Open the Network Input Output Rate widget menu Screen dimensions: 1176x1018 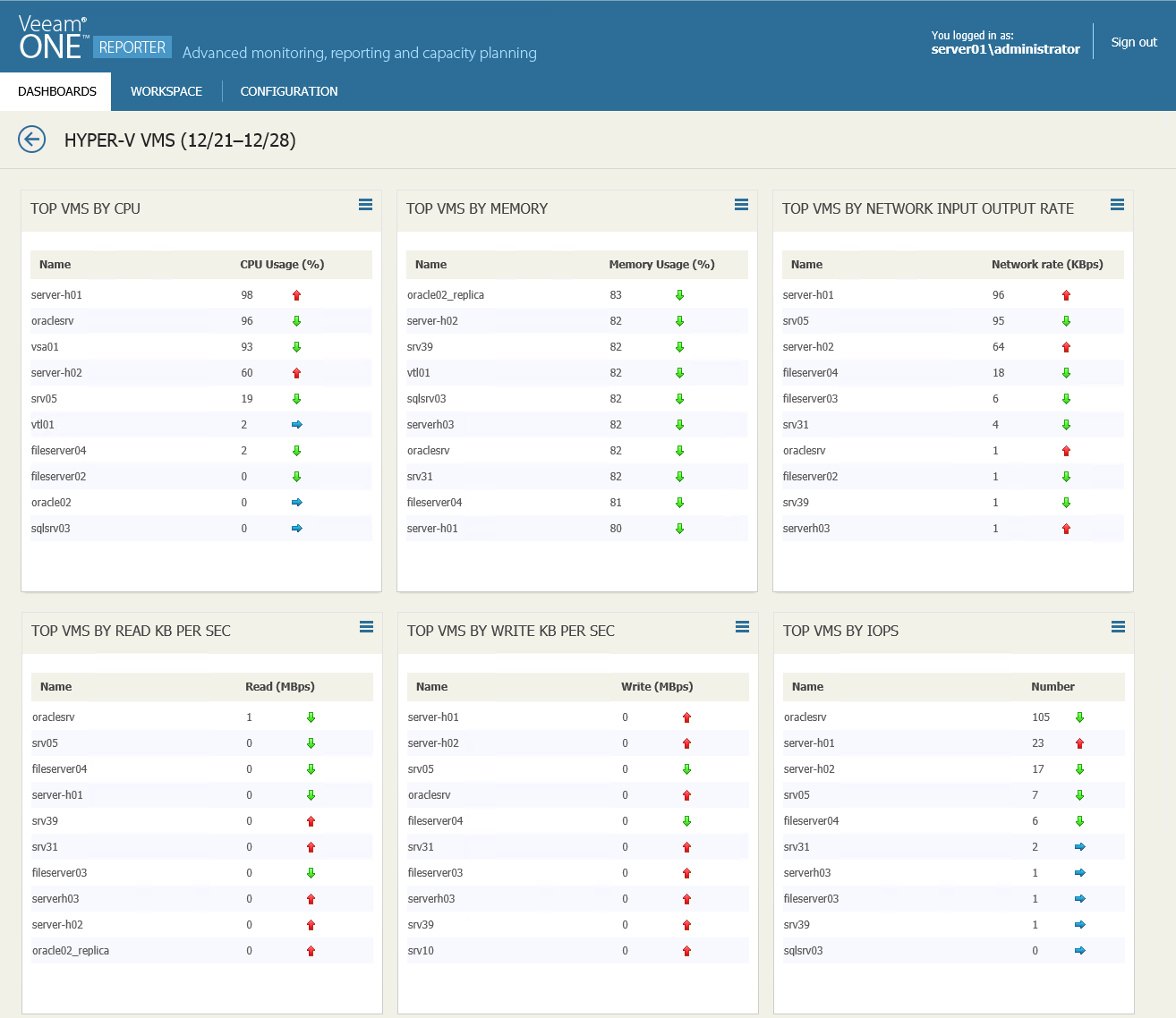tap(1117, 205)
